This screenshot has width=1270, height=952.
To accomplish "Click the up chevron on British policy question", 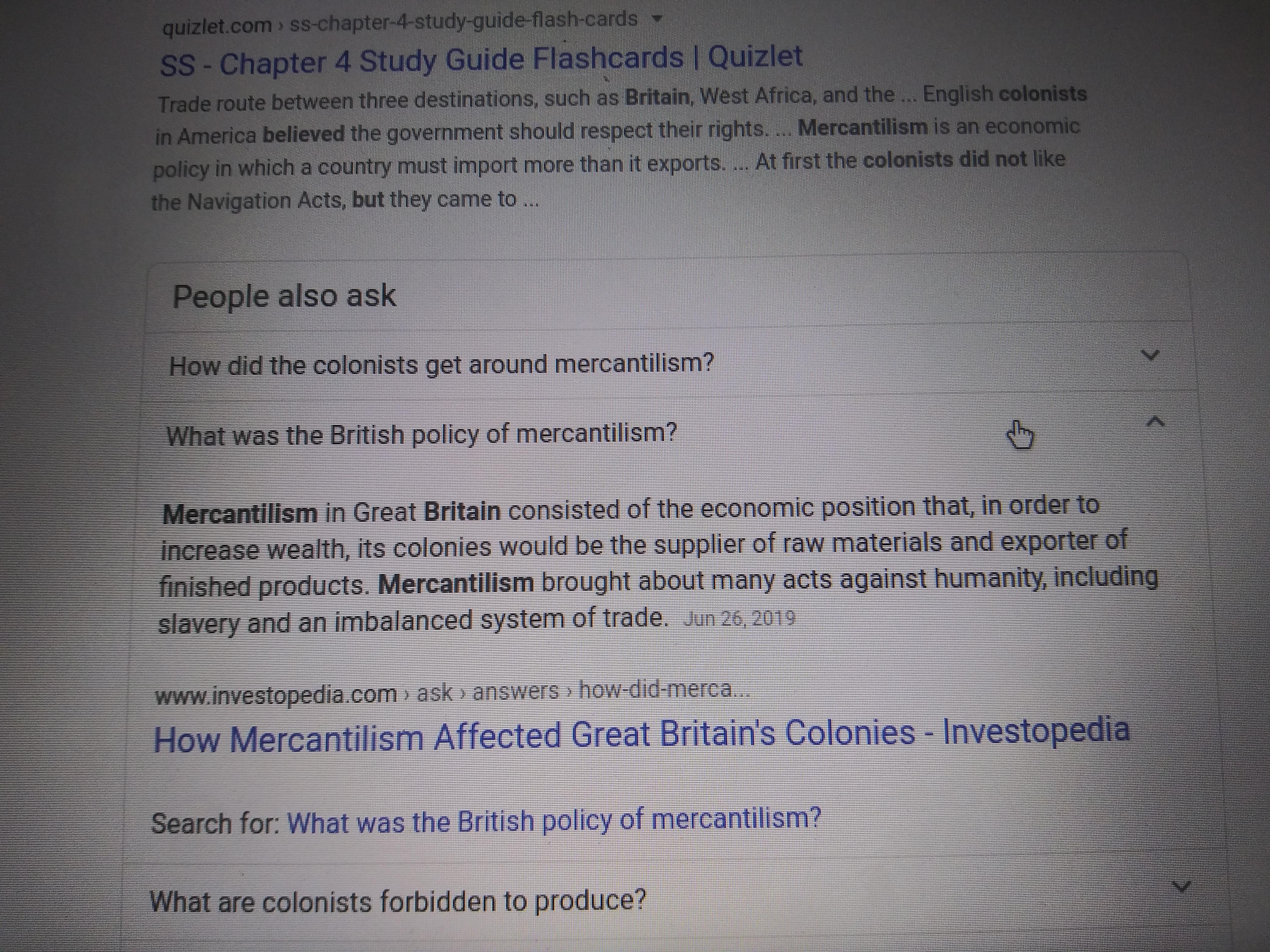I will pos(1155,423).
